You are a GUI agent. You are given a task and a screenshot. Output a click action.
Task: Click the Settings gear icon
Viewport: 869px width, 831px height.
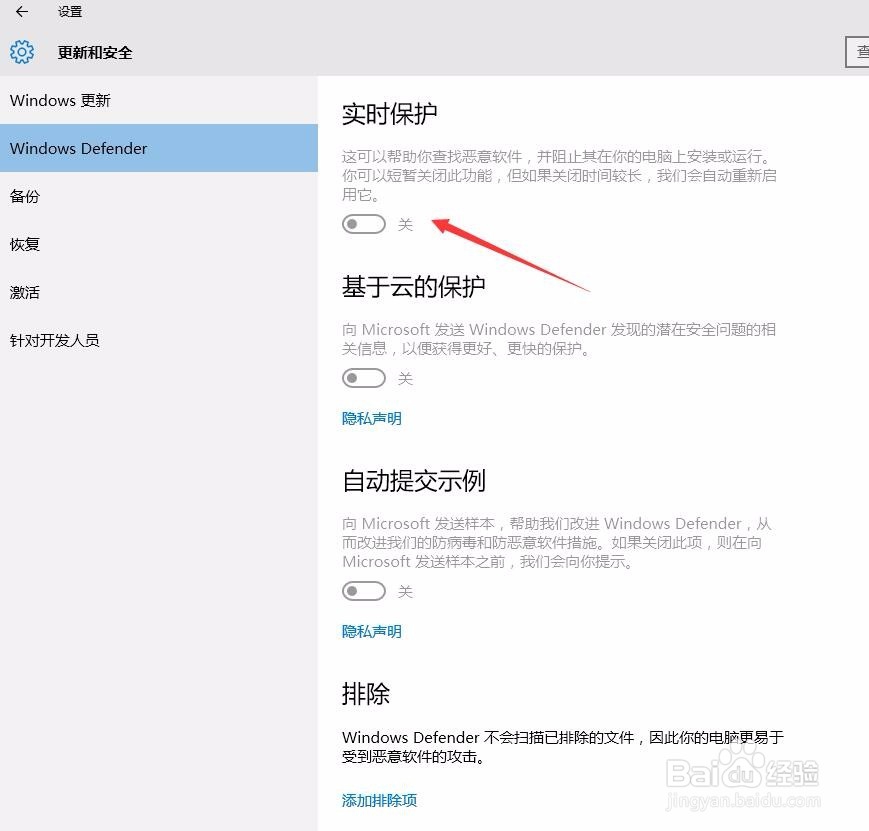point(22,52)
